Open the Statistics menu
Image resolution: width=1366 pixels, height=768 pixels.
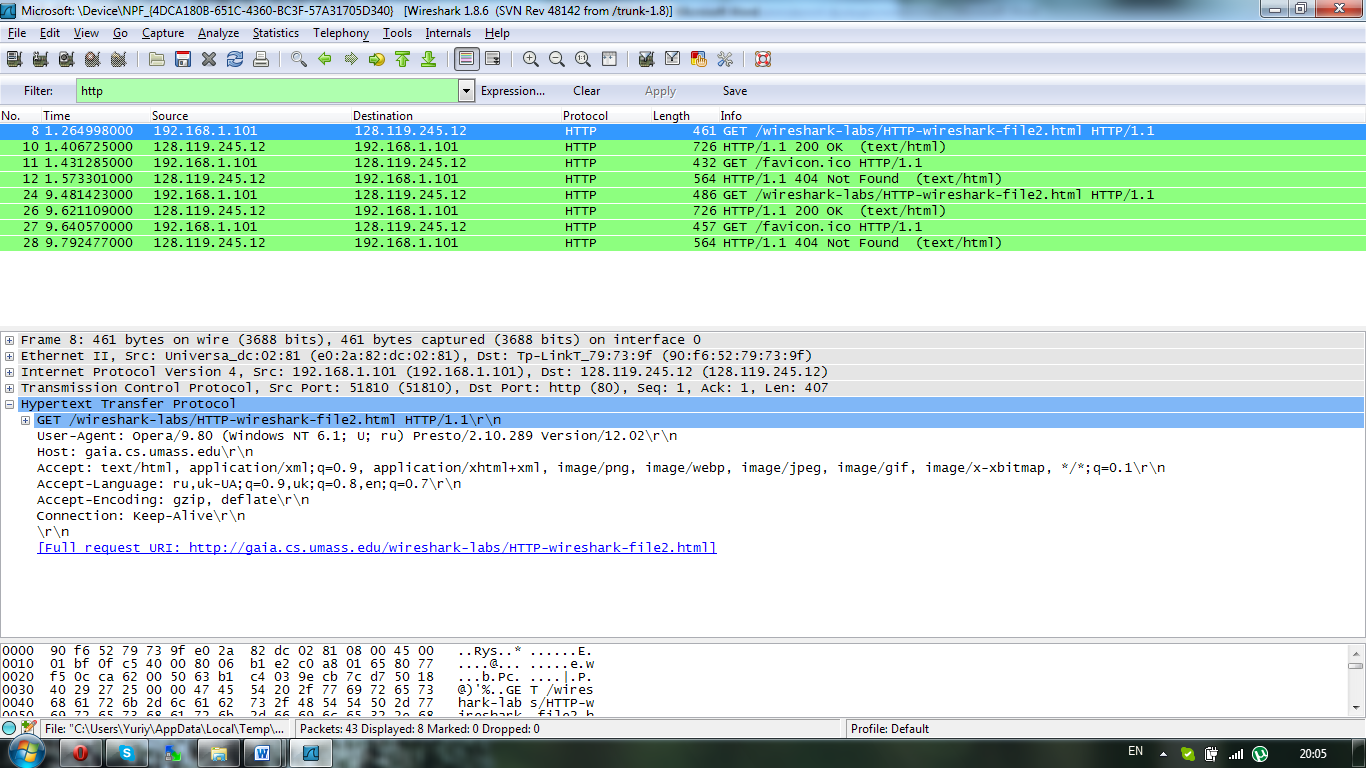click(x=276, y=33)
